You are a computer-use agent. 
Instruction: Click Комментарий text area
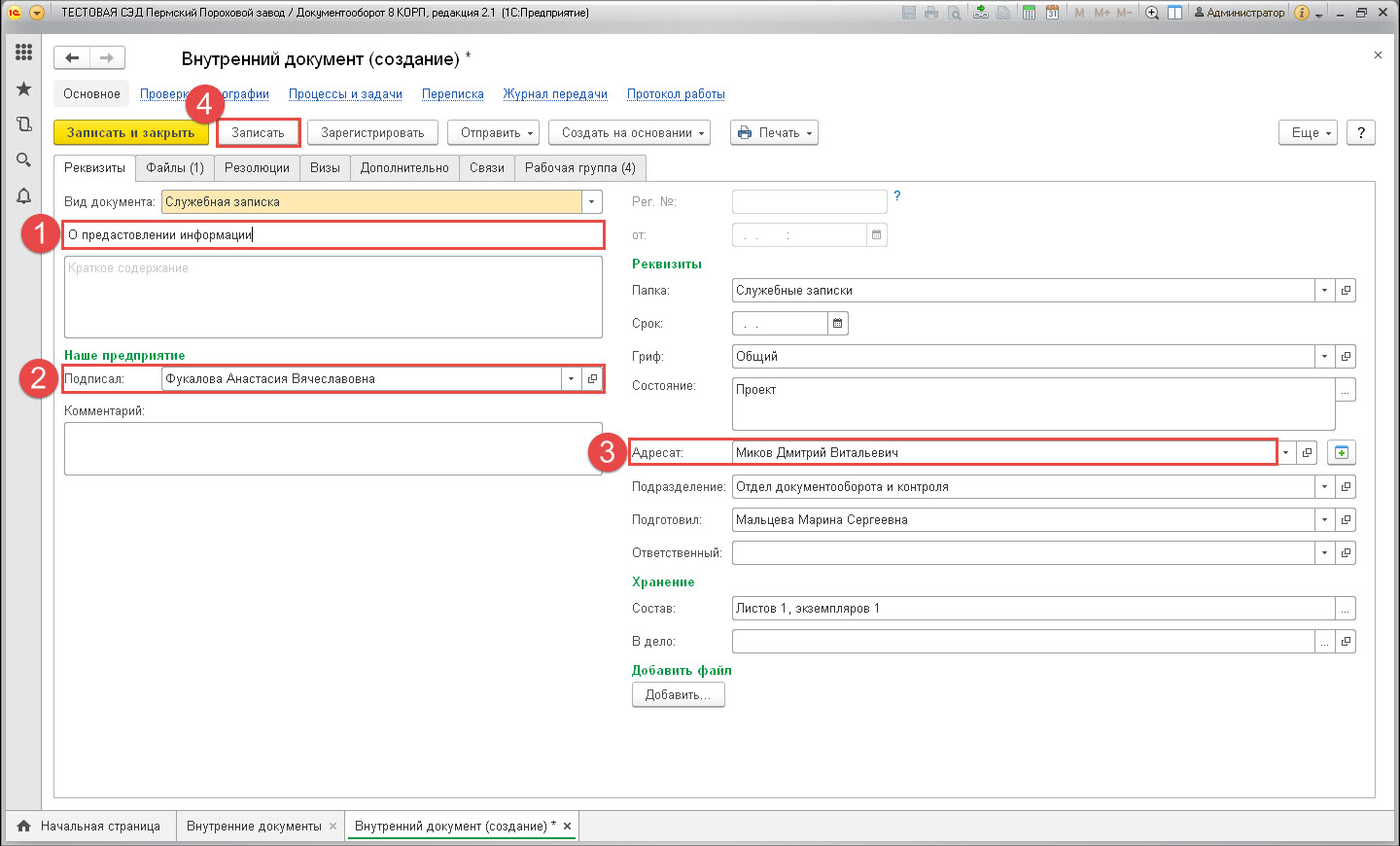coord(333,449)
